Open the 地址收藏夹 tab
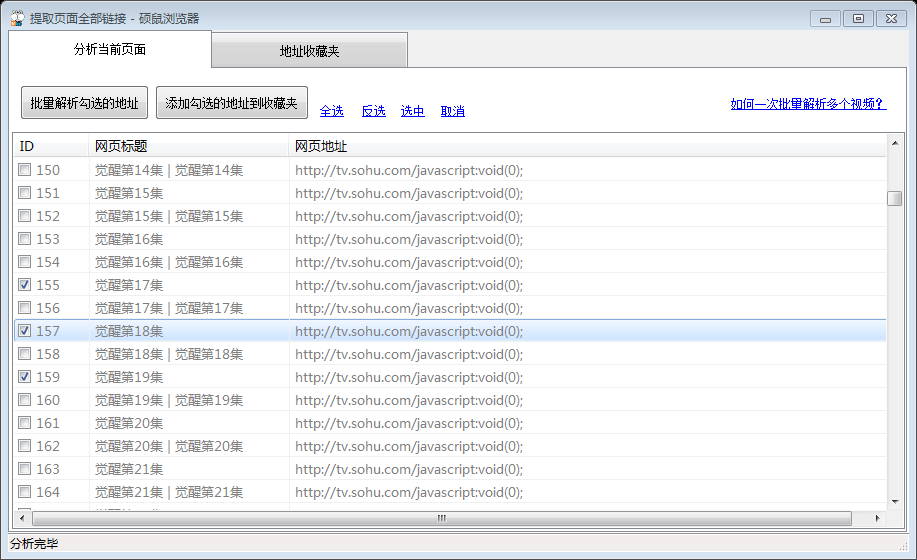917x560 pixels. [309, 51]
